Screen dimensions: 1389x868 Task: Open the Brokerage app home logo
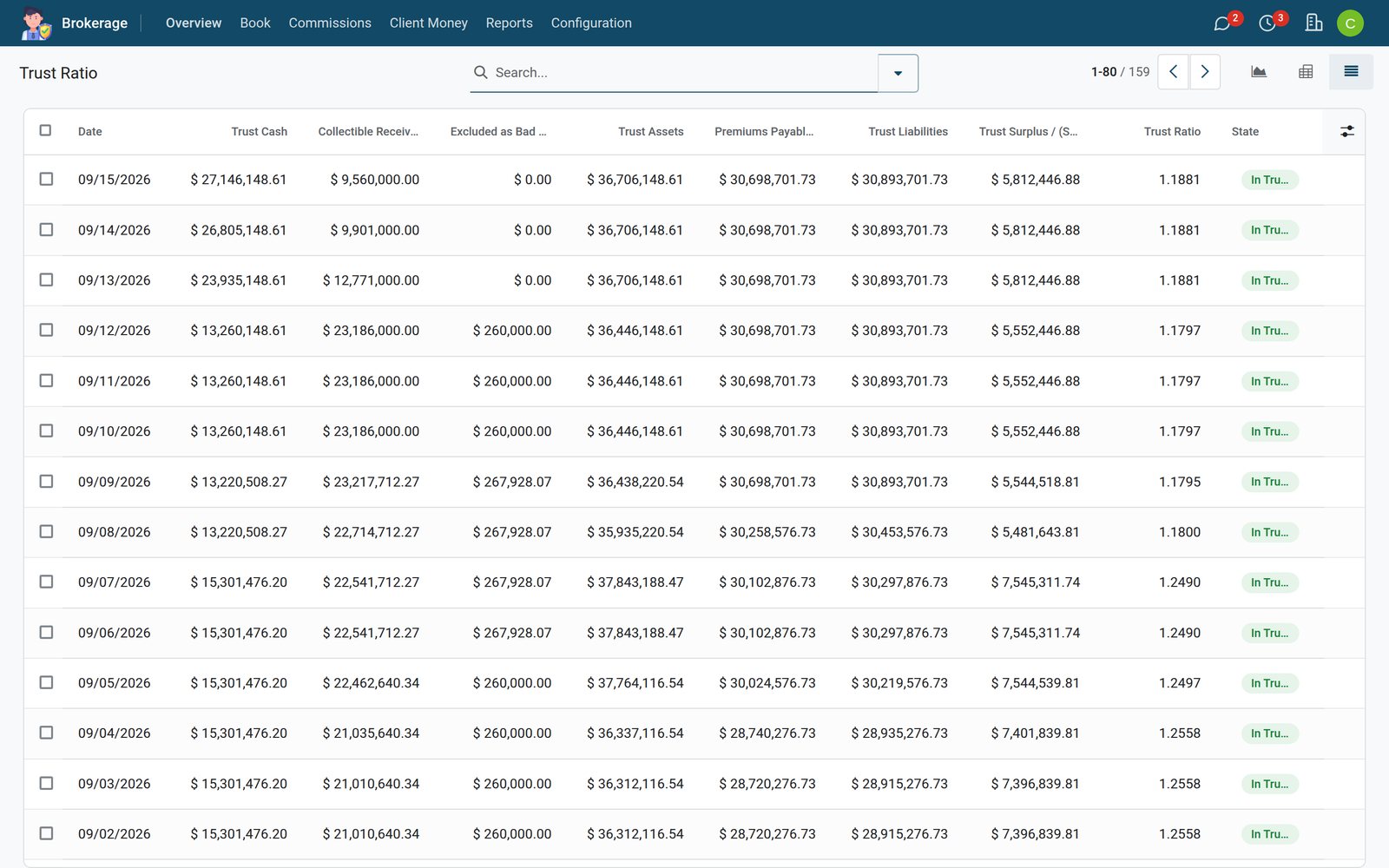pos(36,23)
